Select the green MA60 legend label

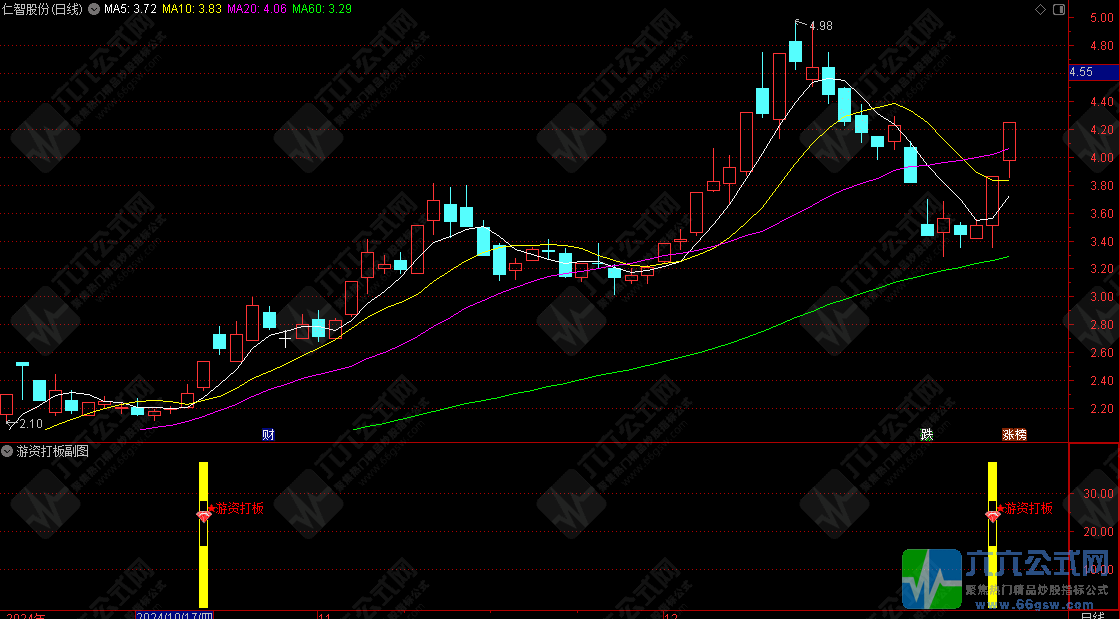click(x=323, y=9)
